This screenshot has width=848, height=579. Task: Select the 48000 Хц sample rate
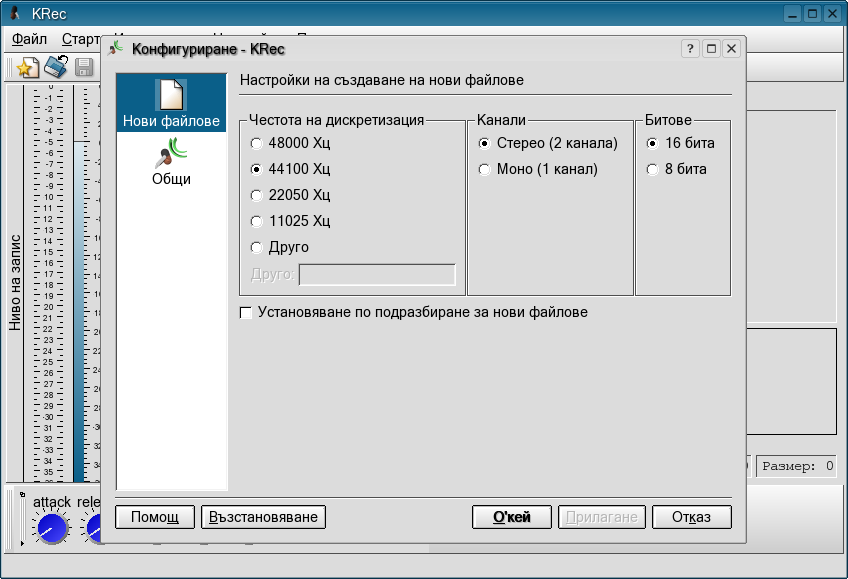257,144
